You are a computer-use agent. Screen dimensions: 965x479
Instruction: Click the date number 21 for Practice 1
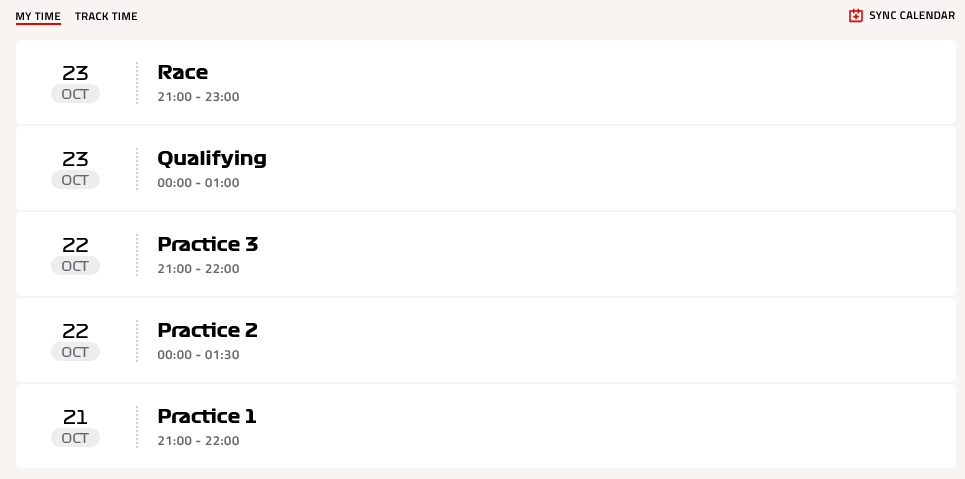(x=75, y=417)
